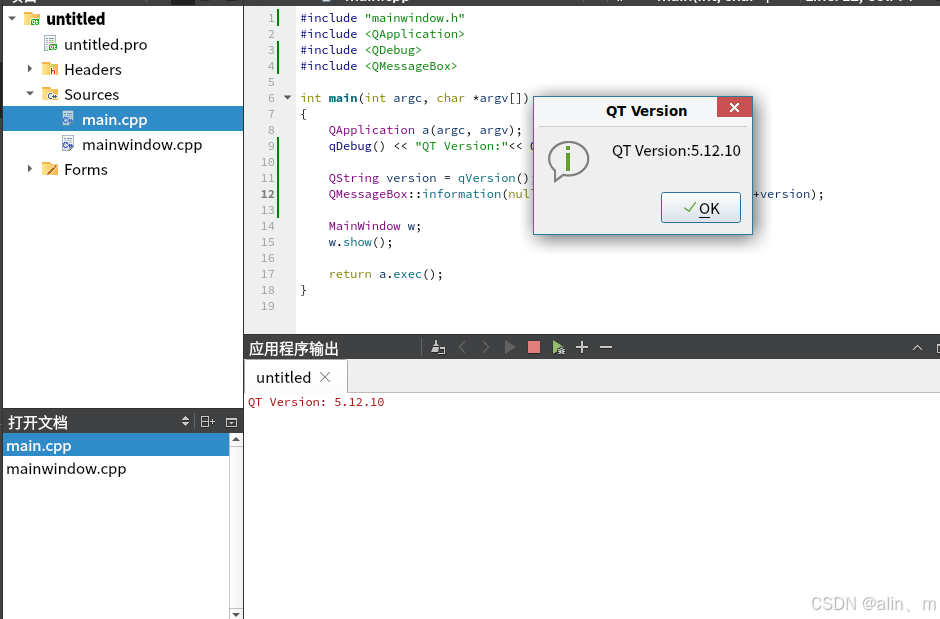940x619 pixels.
Task: Go to previous item in output pane
Action: (462, 348)
